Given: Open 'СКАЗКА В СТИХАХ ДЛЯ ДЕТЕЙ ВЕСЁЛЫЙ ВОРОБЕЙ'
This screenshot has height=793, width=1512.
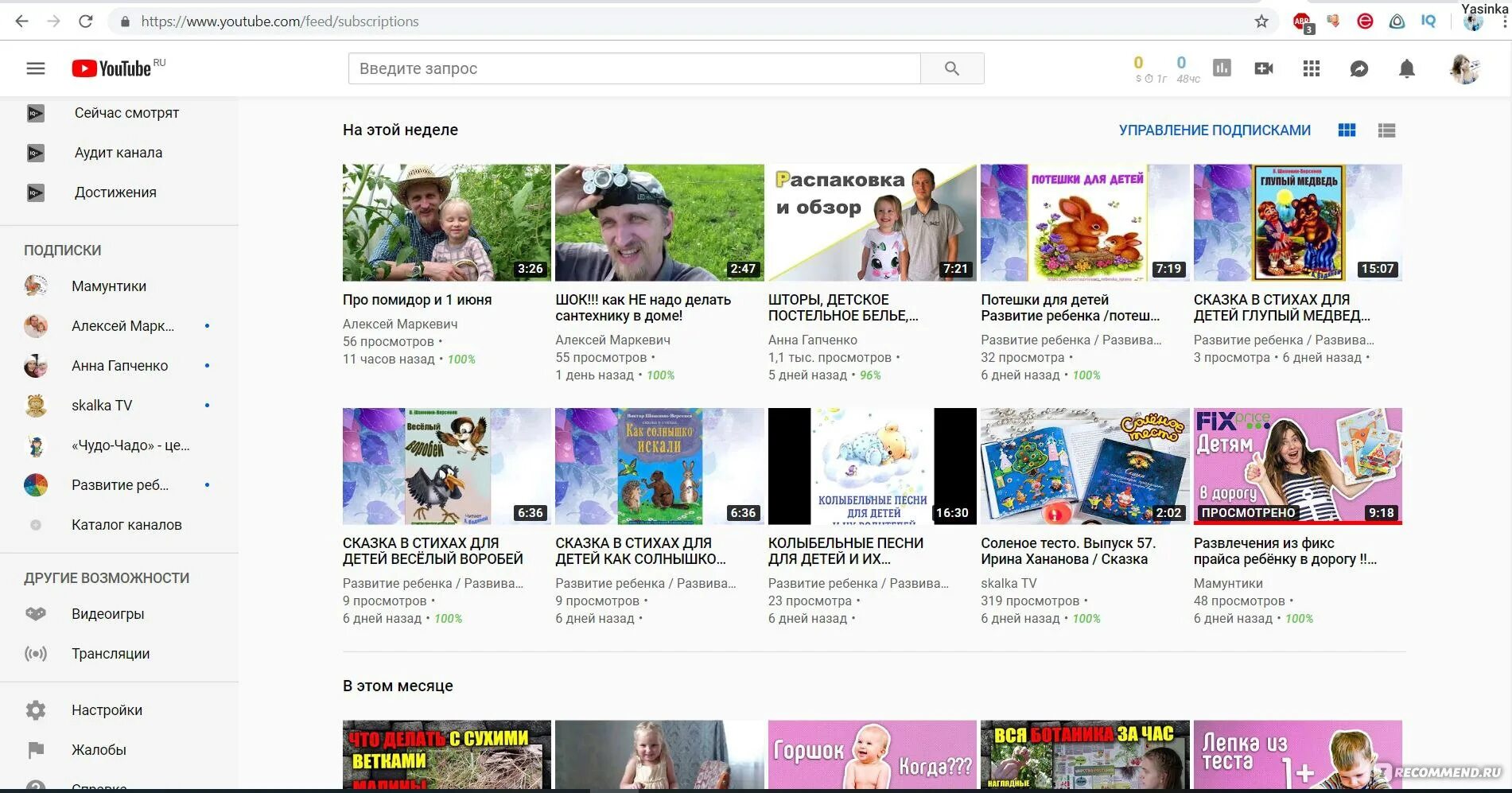Looking at the screenshot, I should click(x=433, y=551).
